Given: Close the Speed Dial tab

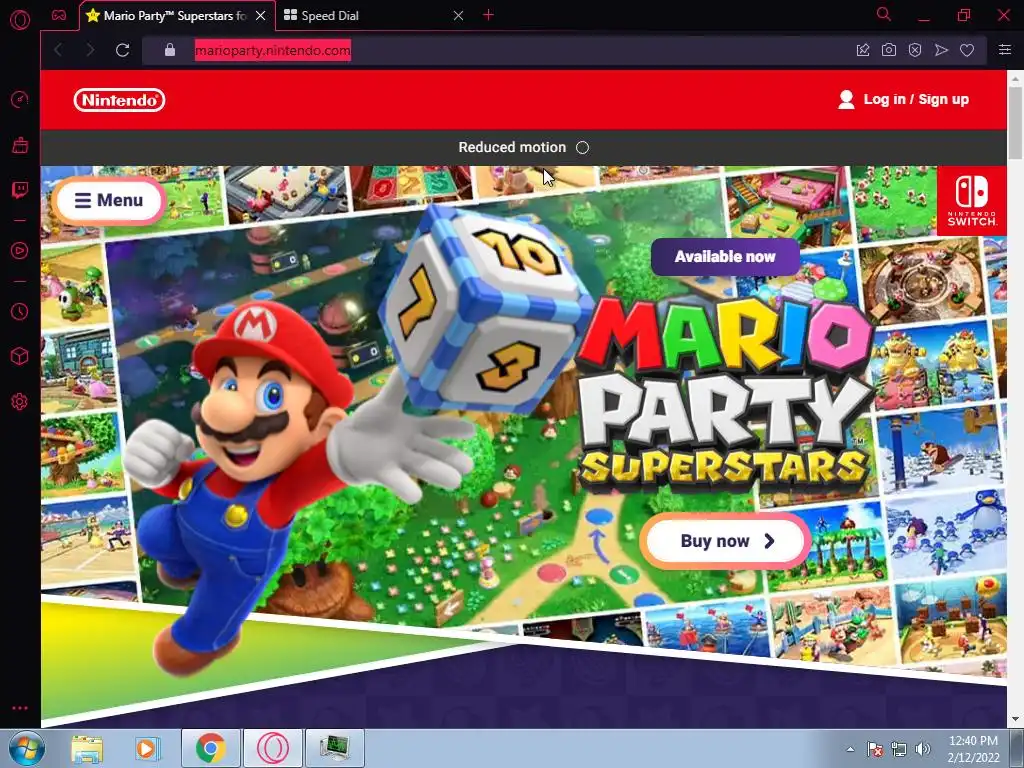Looking at the screenshot, I should click(x=458, y=16).
